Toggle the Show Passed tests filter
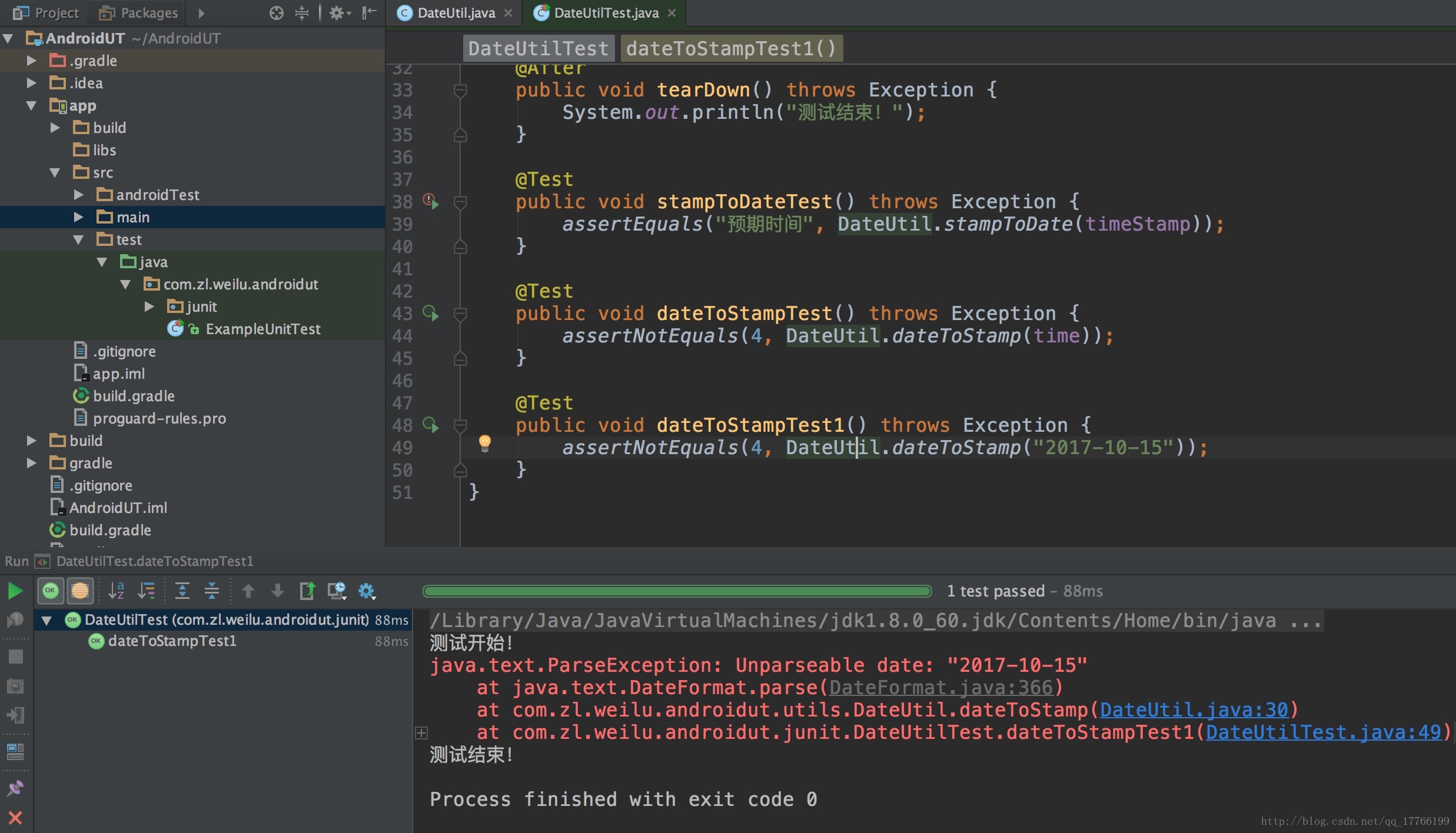 [x=51, y=591]
